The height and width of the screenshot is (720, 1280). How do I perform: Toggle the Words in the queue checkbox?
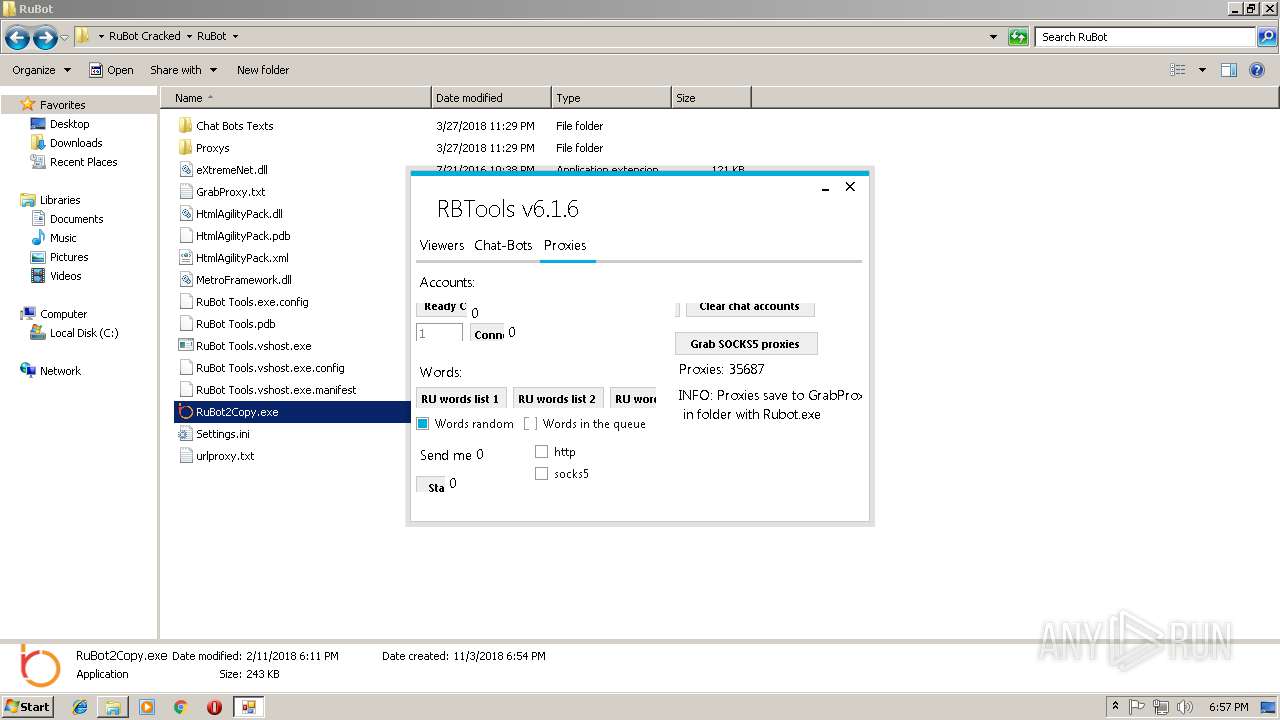pyautogui.click(x=530, y=424)
